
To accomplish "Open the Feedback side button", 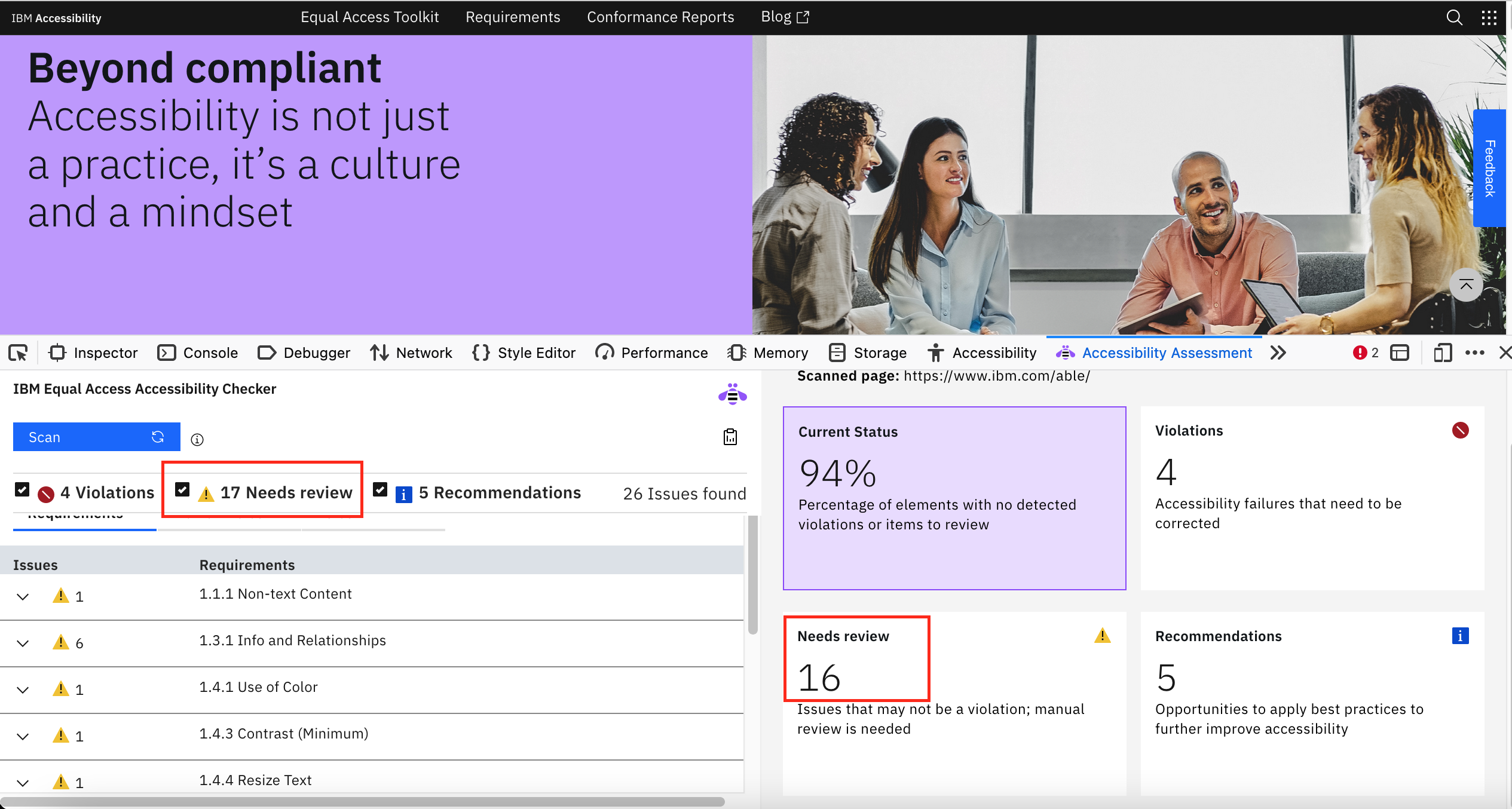I will [1489, 168].
